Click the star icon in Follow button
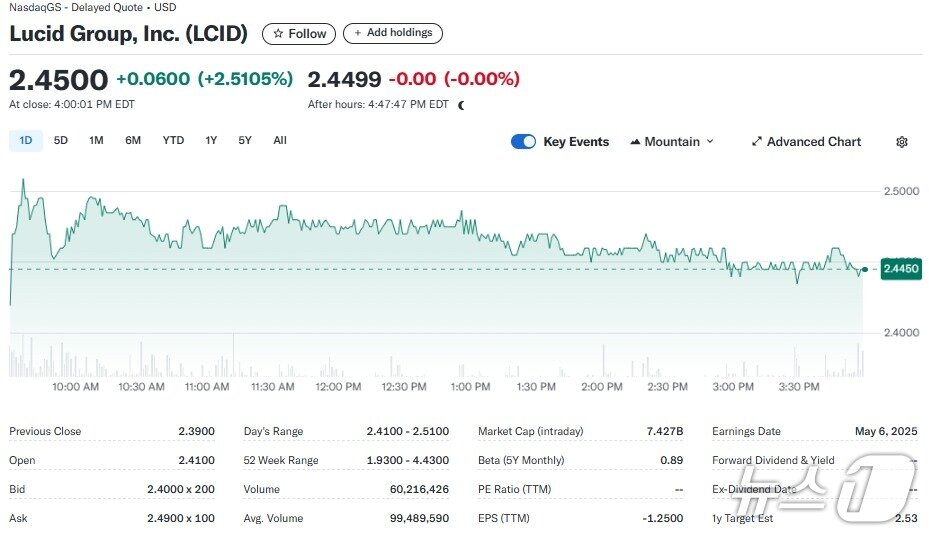 tap(278, 34)
